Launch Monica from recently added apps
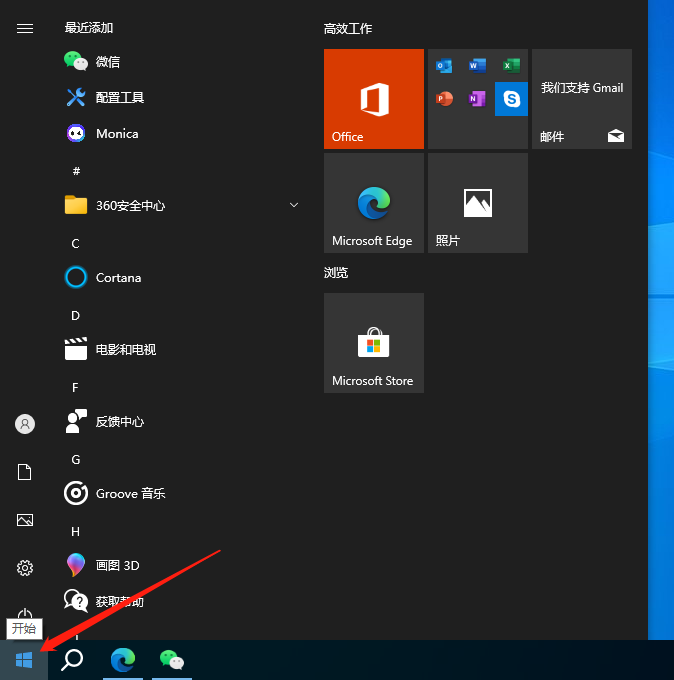The height and width of the screenshot is (680, 674). (116, 134)
